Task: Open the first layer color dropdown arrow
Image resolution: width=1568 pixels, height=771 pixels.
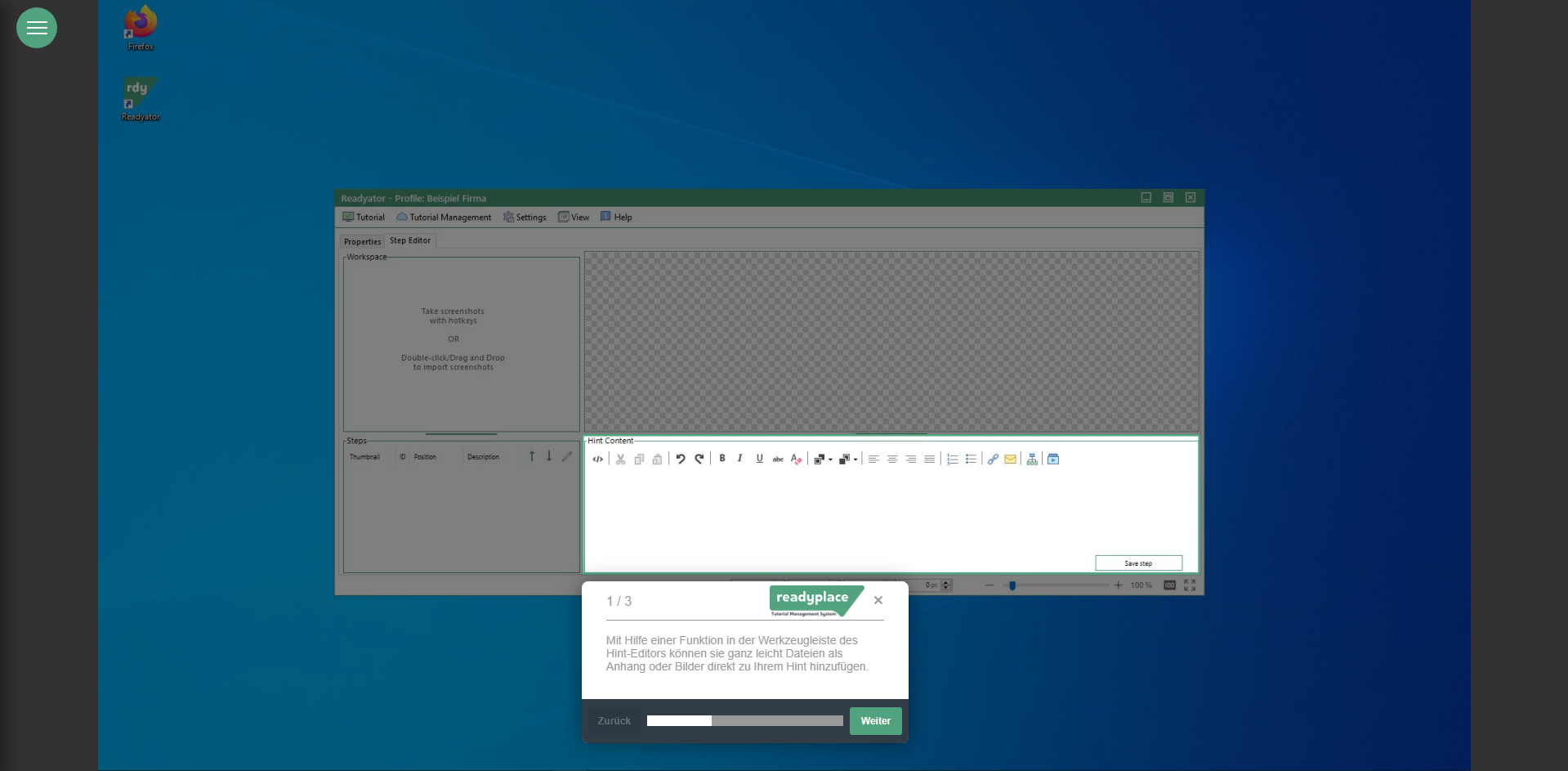Action: (831, 460)
